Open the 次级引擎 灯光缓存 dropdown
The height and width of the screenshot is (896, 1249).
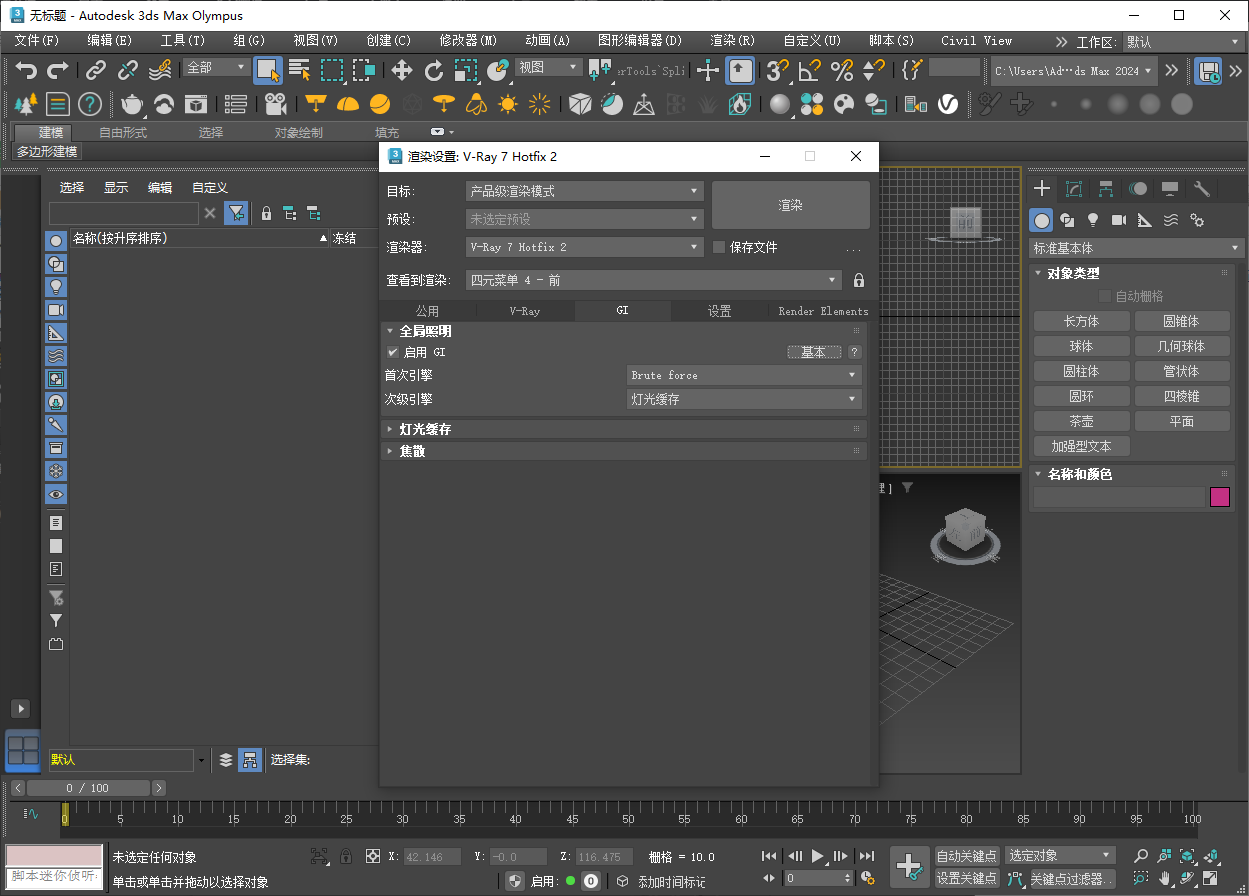tap(744, 399)
